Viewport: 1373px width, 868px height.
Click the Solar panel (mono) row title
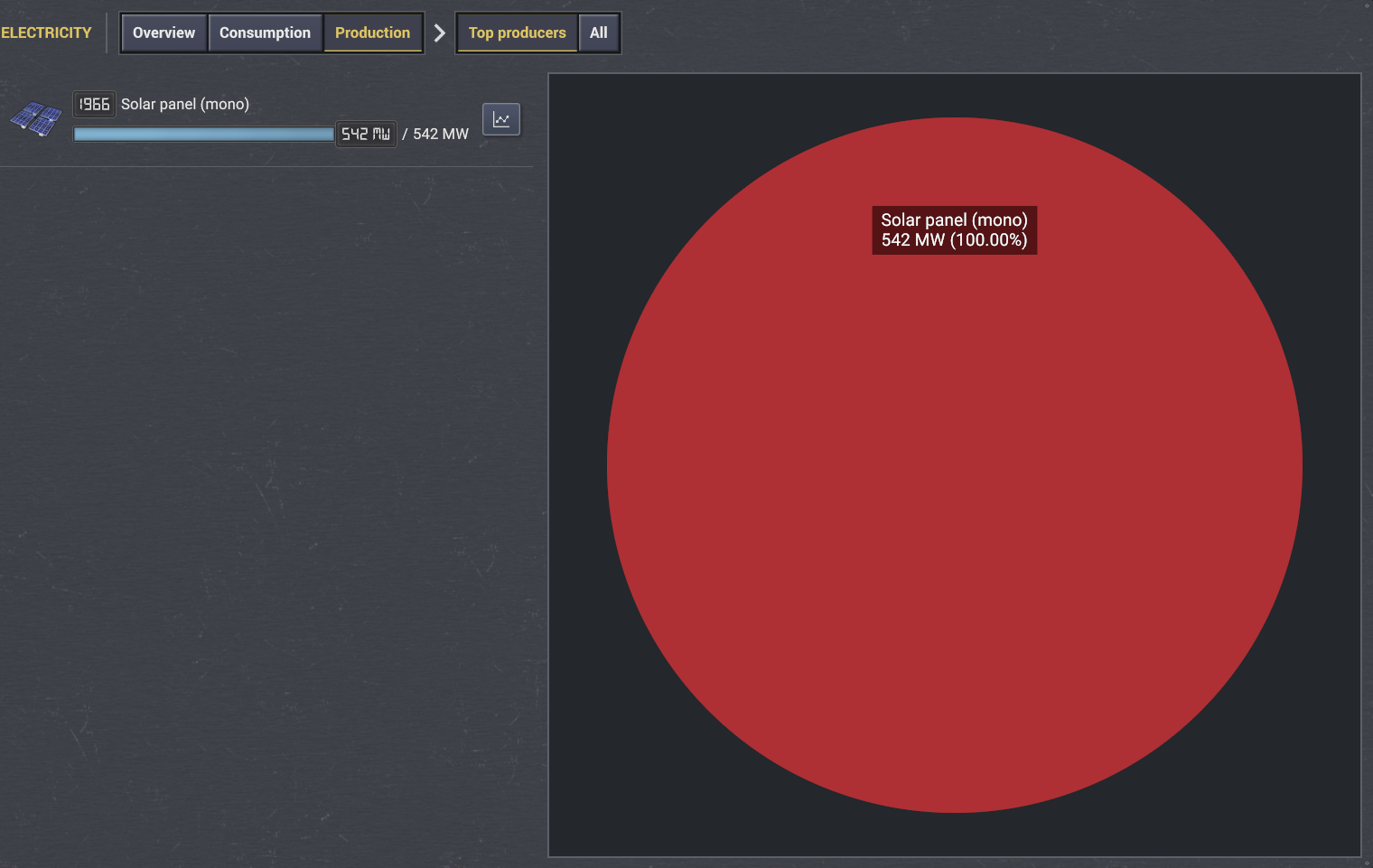click(185, 104)
